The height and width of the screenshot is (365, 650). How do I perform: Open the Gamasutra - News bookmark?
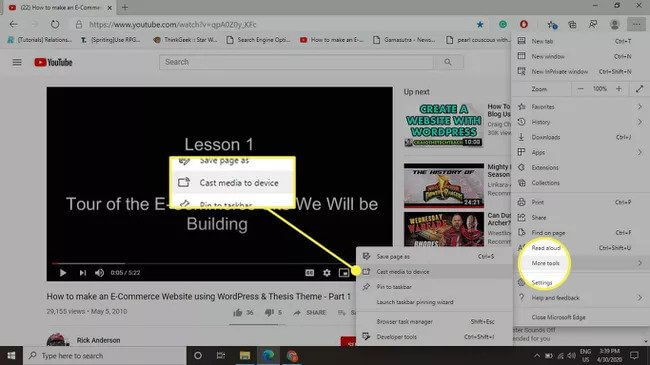pos(404,40)
